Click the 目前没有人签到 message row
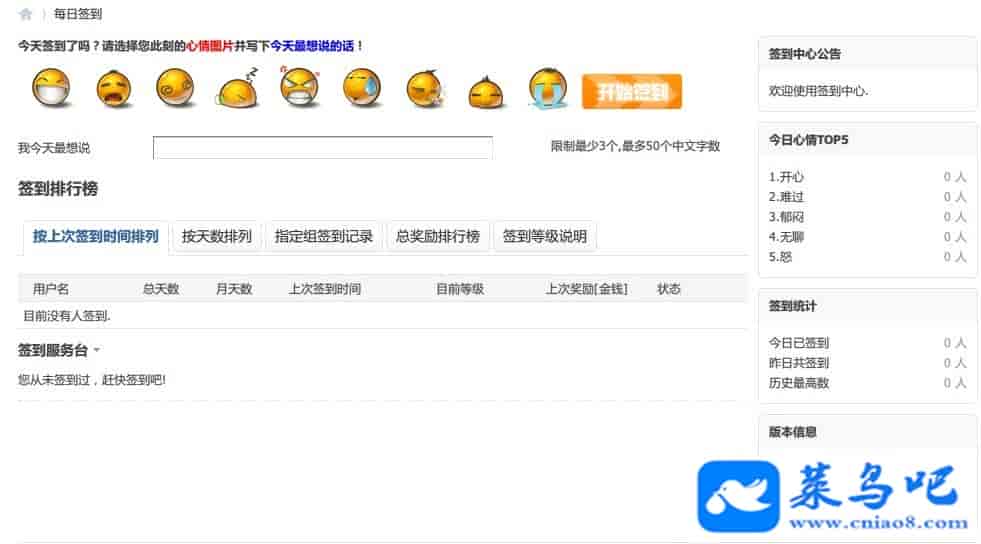Screen dimensions: 981x544 click(x=382, y=316)
